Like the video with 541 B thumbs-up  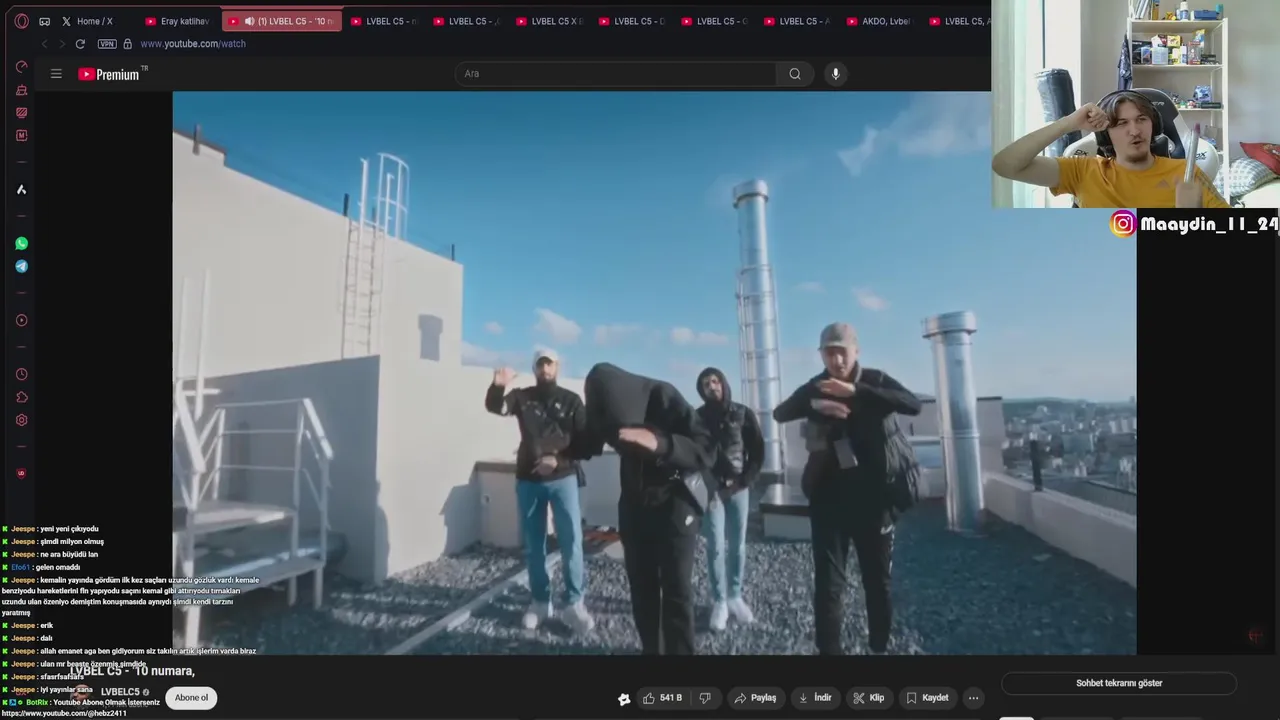click(662, 698)
